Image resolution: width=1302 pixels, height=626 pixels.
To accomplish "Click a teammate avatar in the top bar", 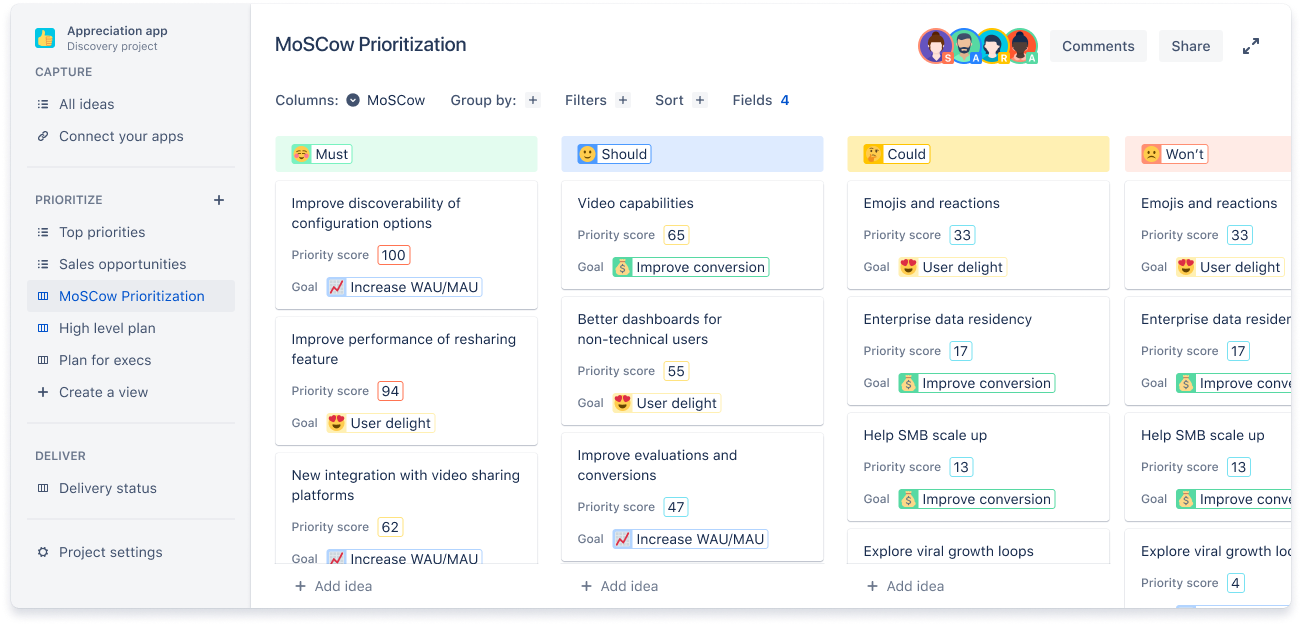I will pos(932,45).
